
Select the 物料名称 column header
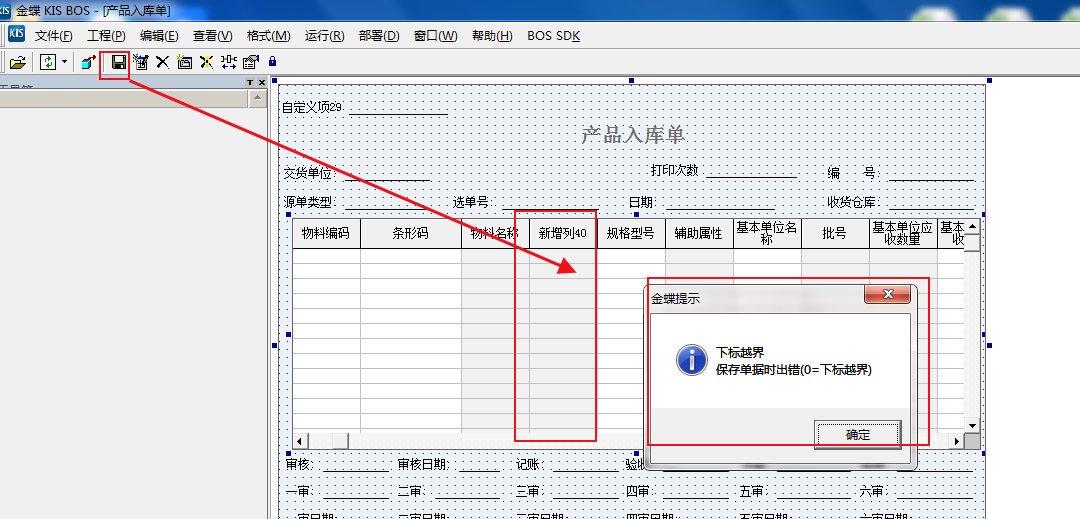(495, 233)
